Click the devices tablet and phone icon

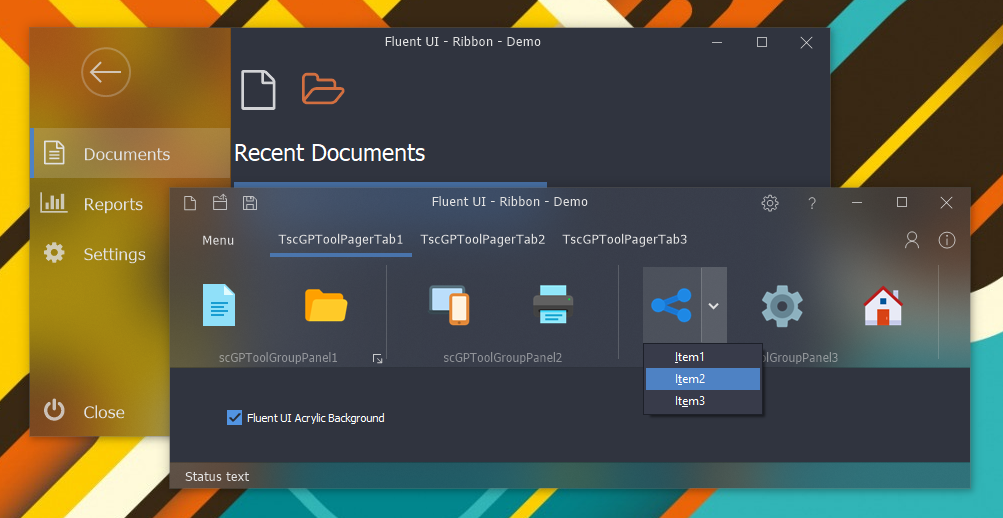pos(449,305)
